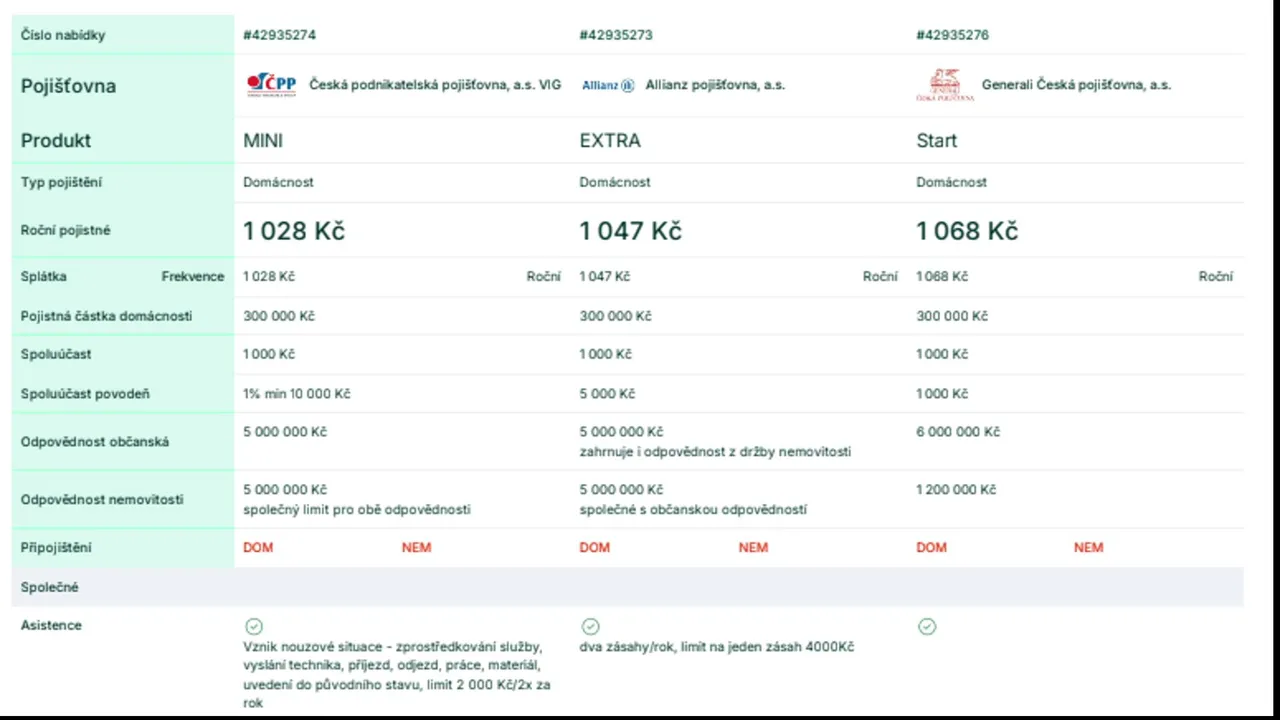The image size is (1280, 720).
Task: Click civil liability 6 000 000 Kč value
Action: 958,432
